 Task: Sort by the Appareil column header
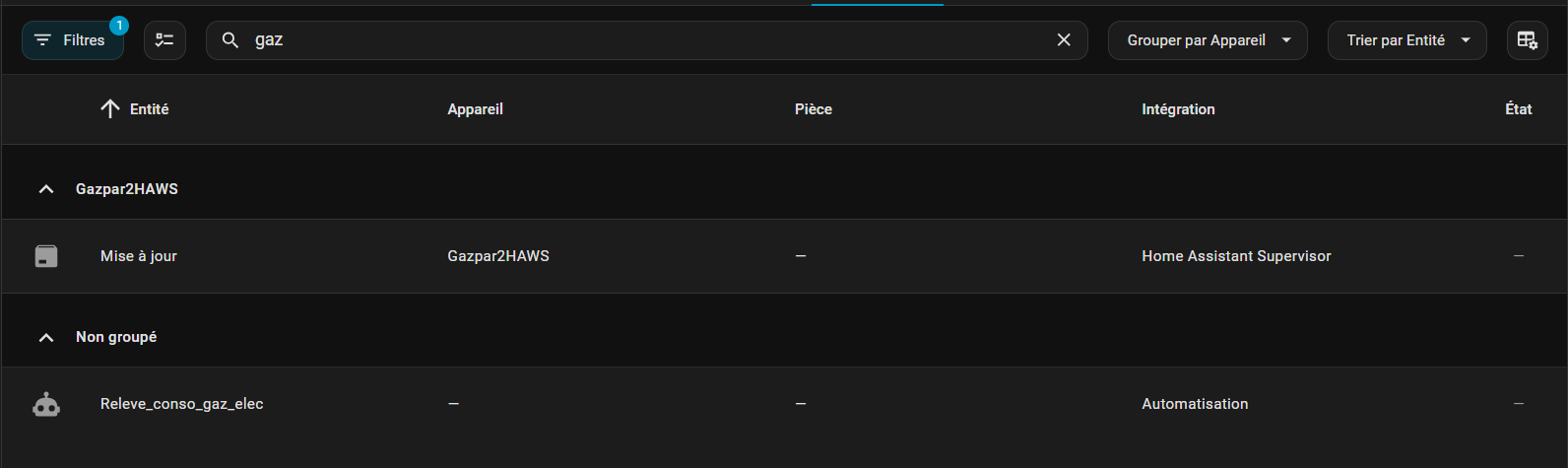coord(475,109)
